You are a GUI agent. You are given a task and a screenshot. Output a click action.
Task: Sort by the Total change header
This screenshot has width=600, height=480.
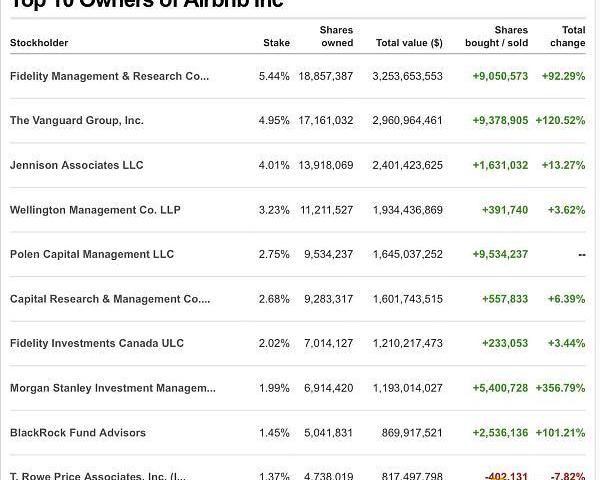(x=567, y=37)
